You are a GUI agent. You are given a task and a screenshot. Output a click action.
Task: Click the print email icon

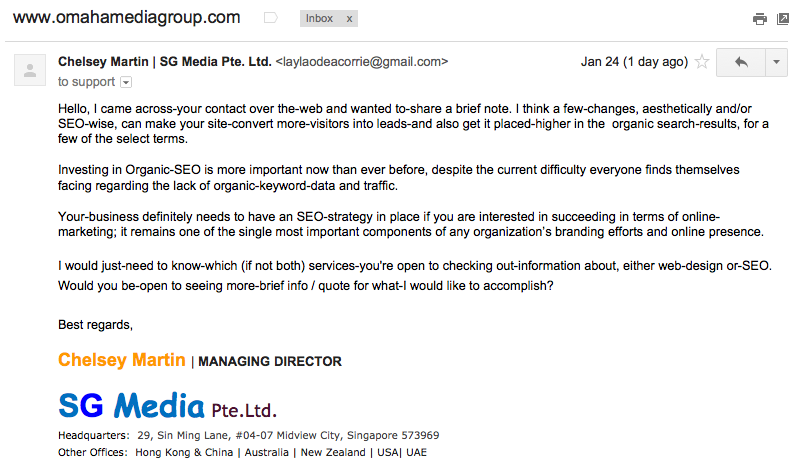click(759, 19)
